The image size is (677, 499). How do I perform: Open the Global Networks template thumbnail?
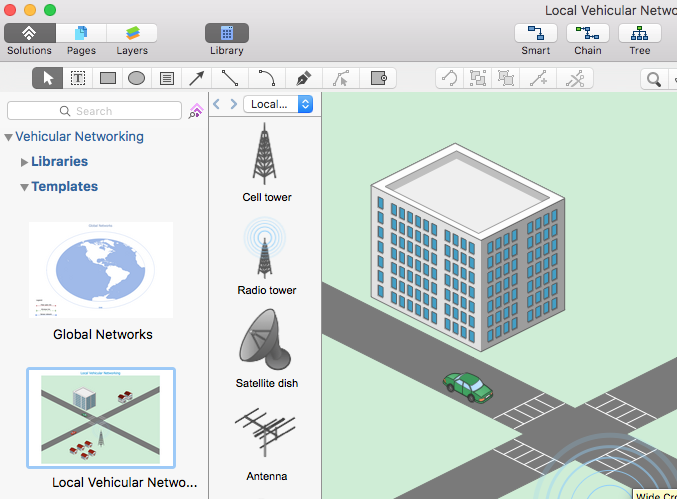(x=101, y=270)
